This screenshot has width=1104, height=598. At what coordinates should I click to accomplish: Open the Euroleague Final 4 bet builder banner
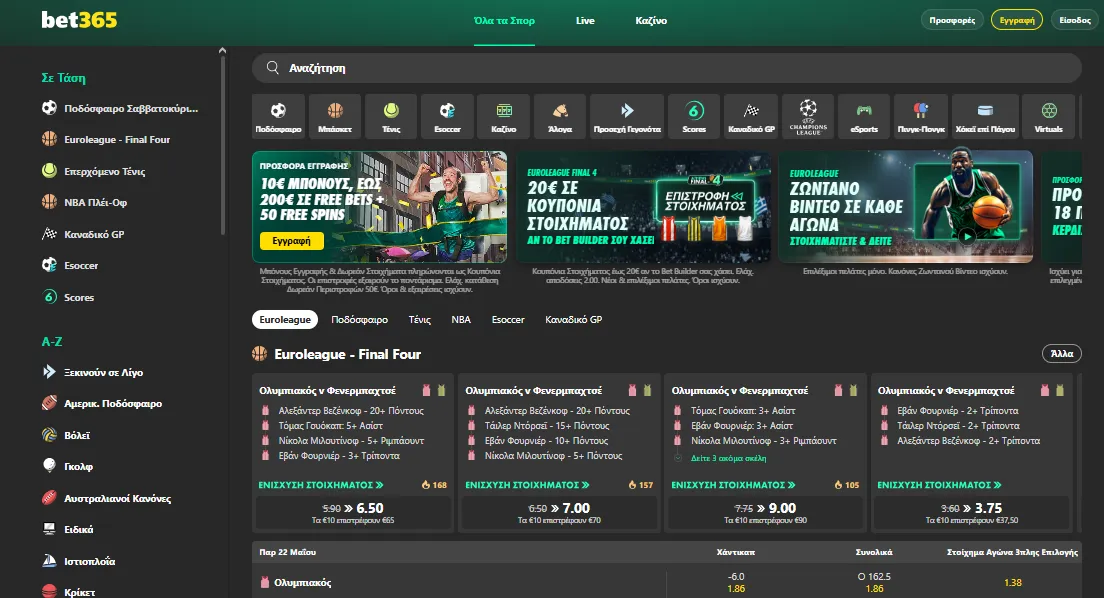point(643,206)
